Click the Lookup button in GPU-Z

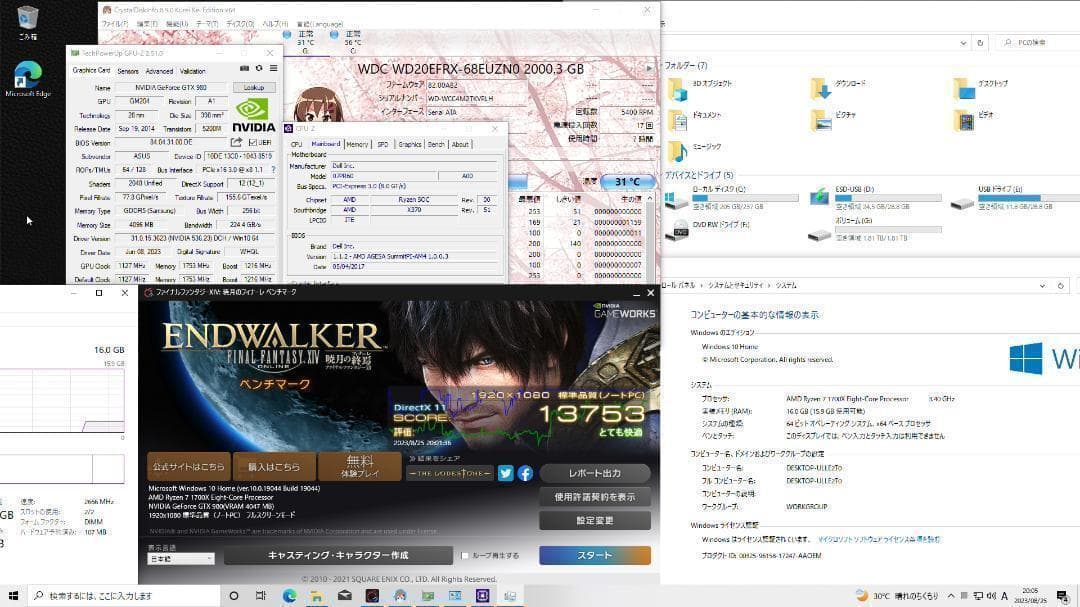coord(254,87)
